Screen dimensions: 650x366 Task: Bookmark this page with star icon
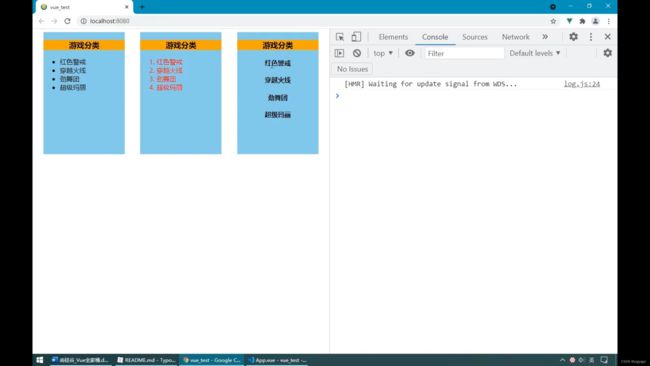tap(553, 21)
